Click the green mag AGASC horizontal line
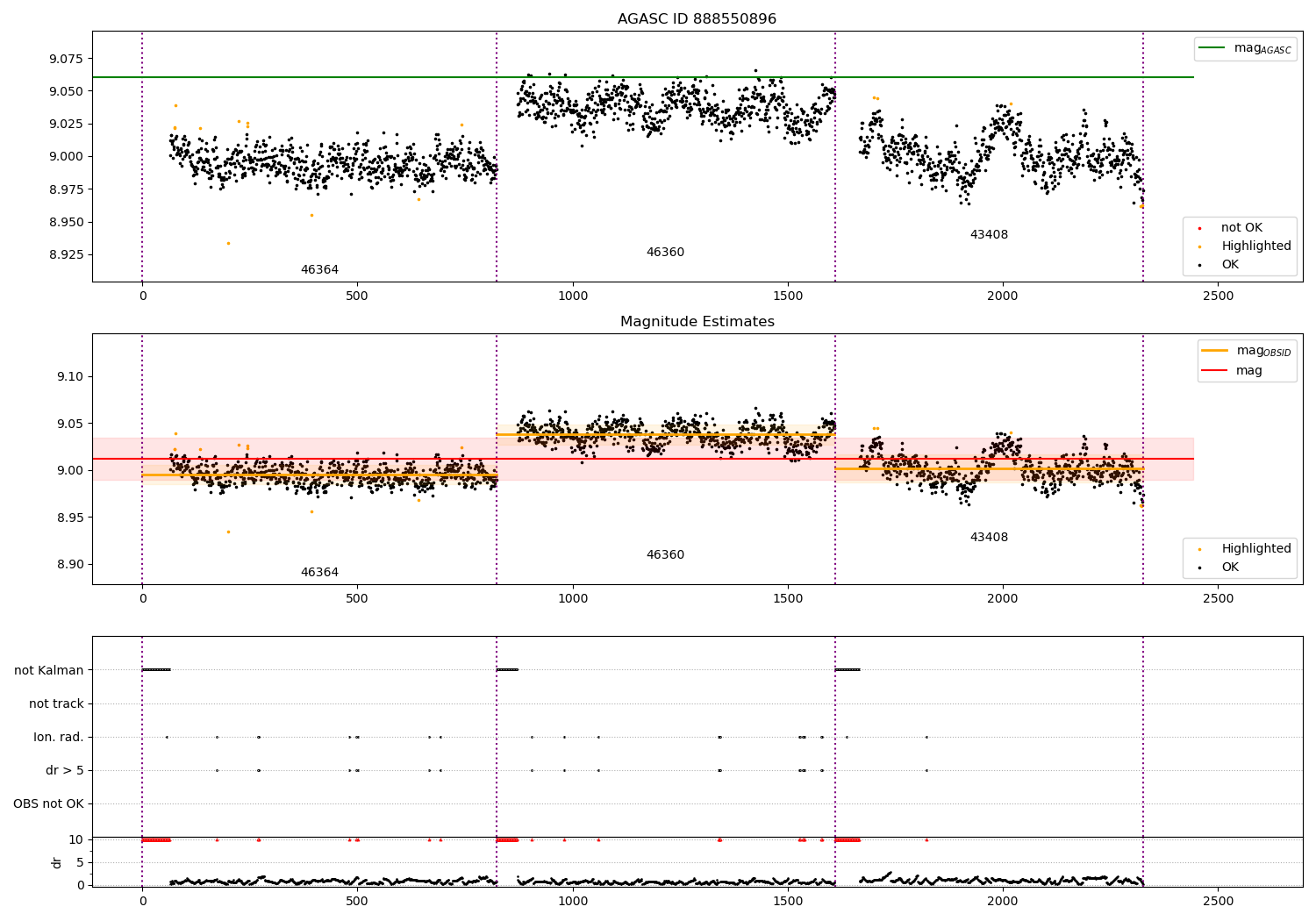The image size is (1316, 921). tap(642, 77)
